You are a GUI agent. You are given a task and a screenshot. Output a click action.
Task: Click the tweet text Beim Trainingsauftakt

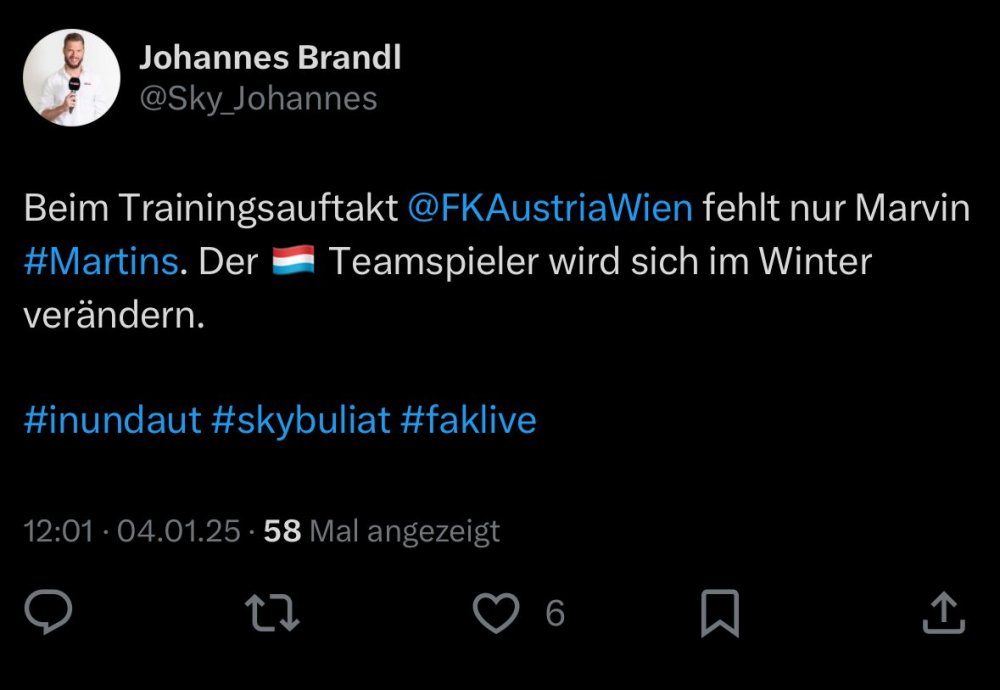pyautogui.click(x=211, y=207)
